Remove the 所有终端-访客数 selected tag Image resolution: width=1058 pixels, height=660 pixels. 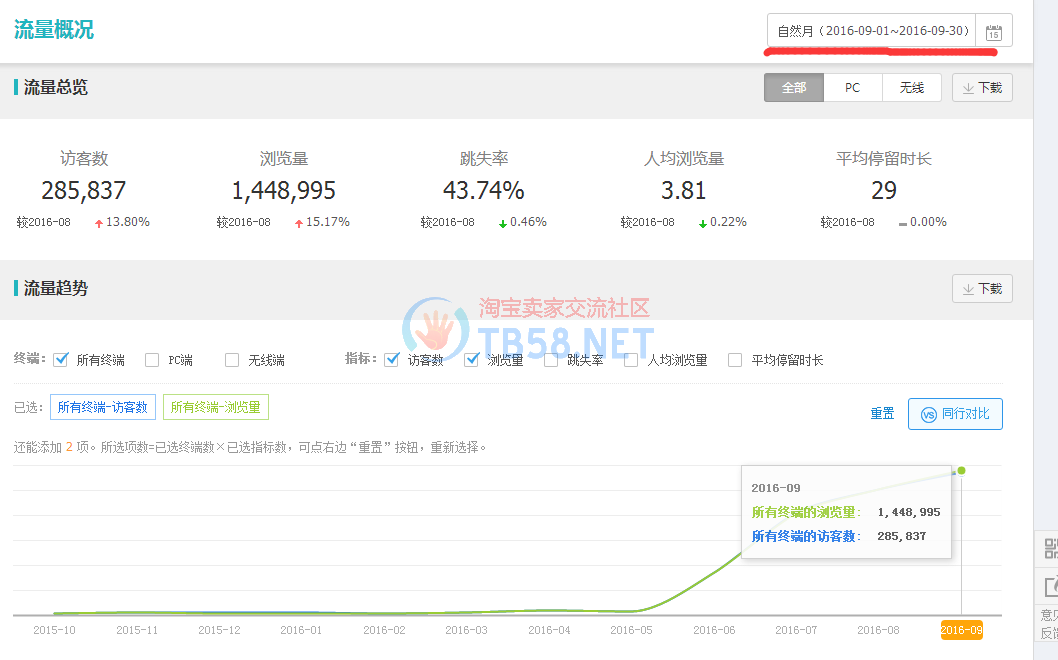(x=103, y=407)
